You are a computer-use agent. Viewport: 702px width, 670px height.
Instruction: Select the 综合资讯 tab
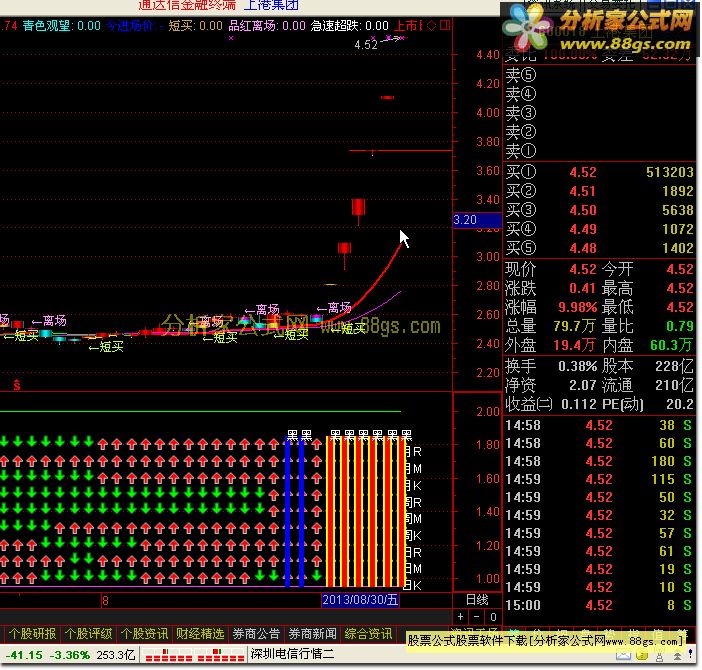click(x=368, y=634)
